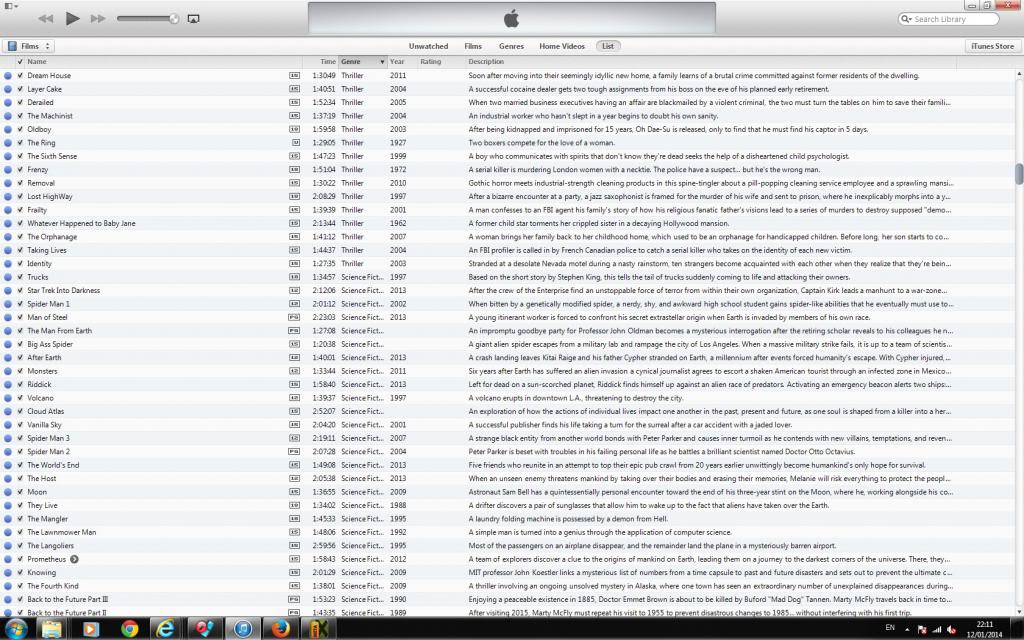This screenshot has width=1024, height=640.
Task: Sort by the Rating column header
Action: [431, 61]
